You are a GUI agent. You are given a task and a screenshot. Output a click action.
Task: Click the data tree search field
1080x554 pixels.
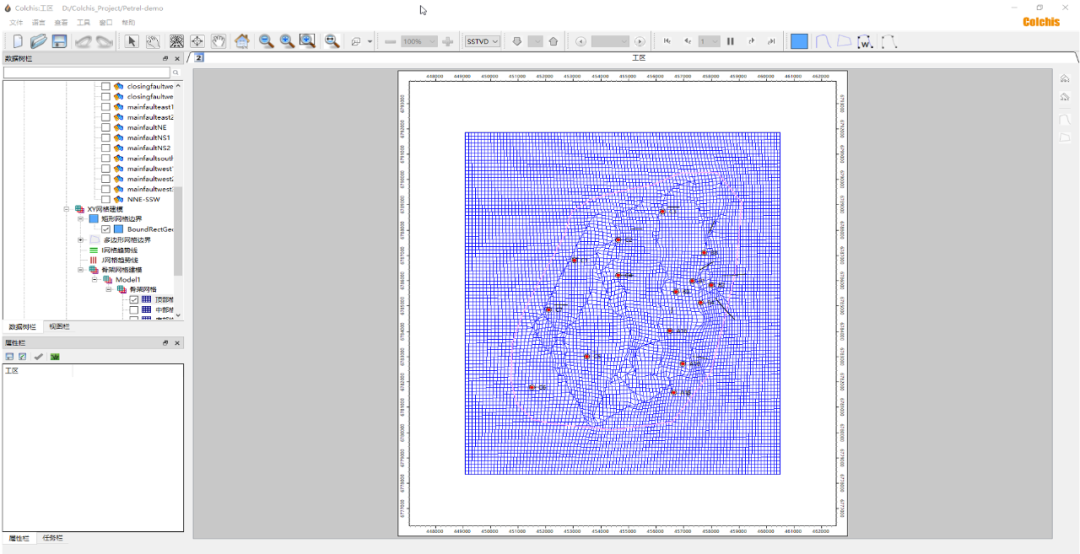tap(86, 73)
